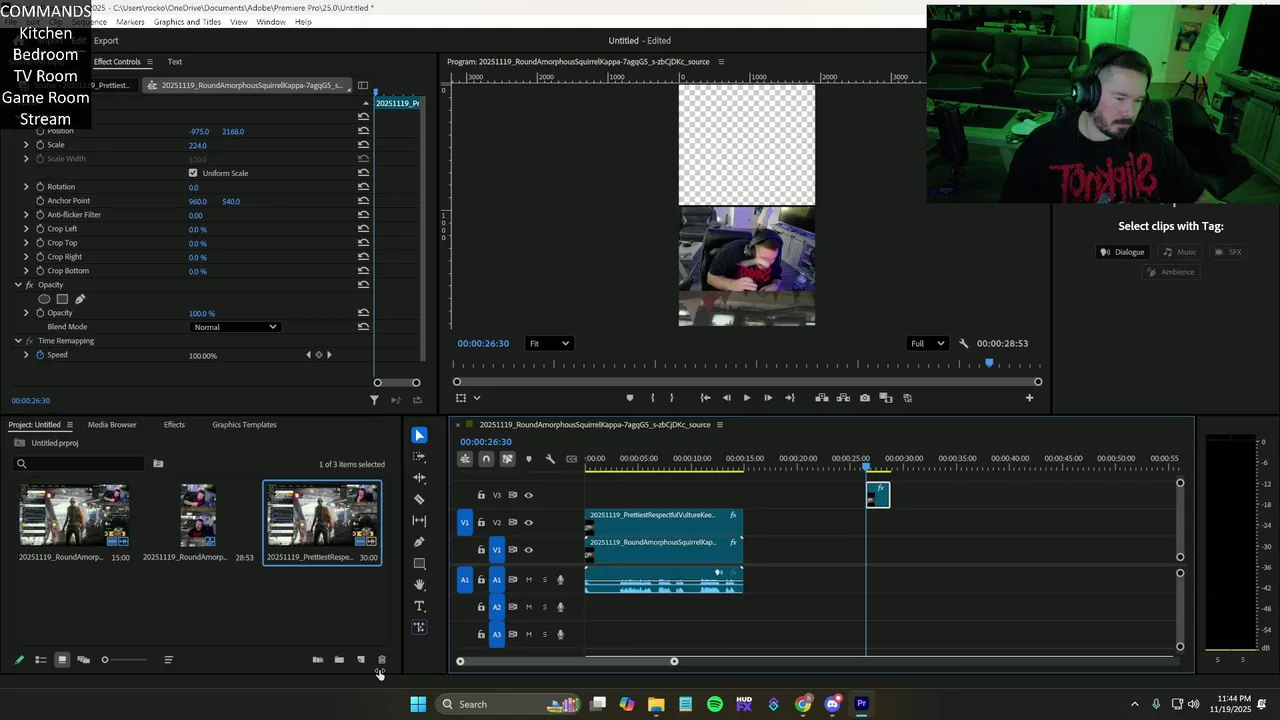Click the Lift button in Program monitor
Screen dimensions: 1280x720
point(822,398)
